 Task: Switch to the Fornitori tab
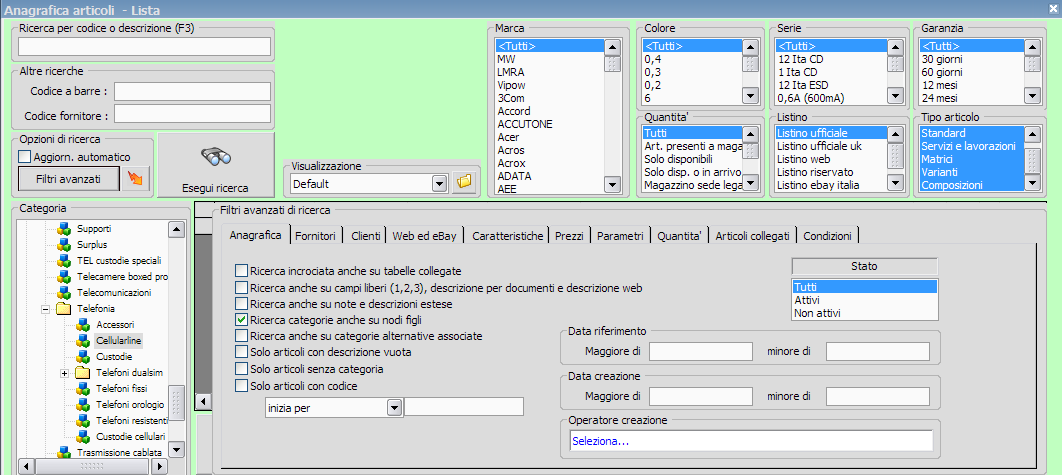coord(316,236)
